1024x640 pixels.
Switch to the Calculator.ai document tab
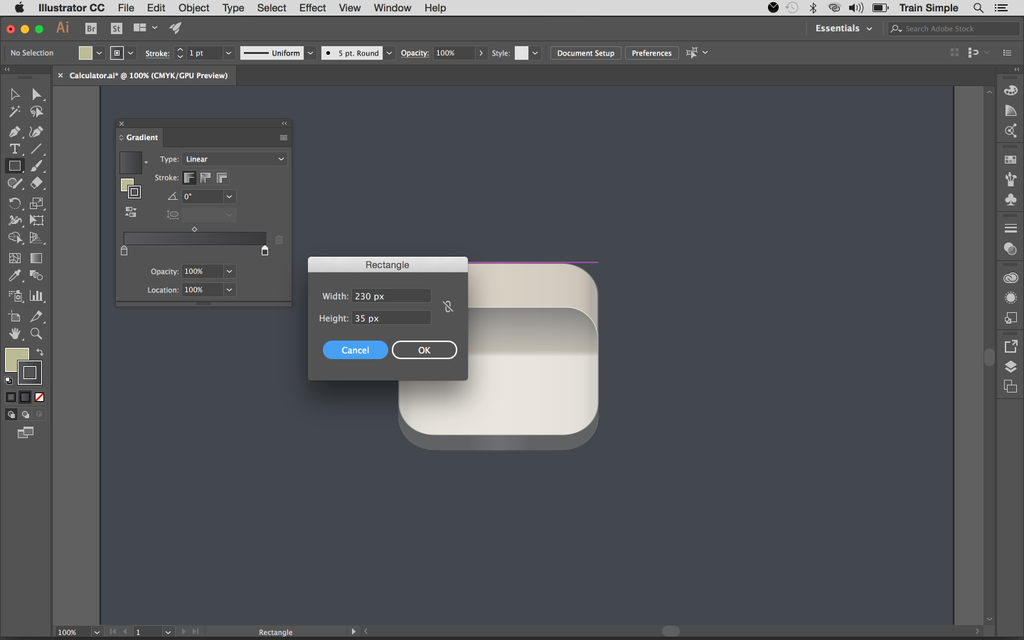click(150, 75)
